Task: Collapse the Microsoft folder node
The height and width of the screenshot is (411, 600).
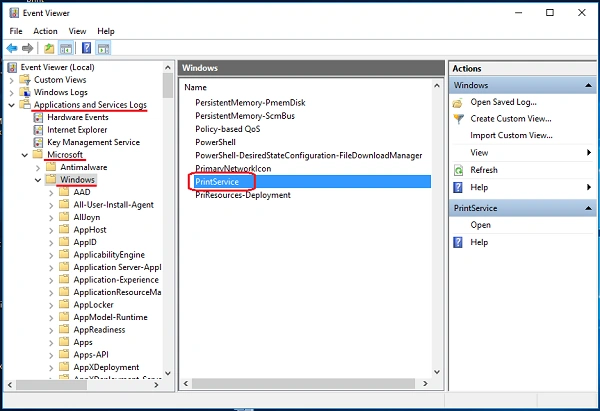Action: pos(24,155)
